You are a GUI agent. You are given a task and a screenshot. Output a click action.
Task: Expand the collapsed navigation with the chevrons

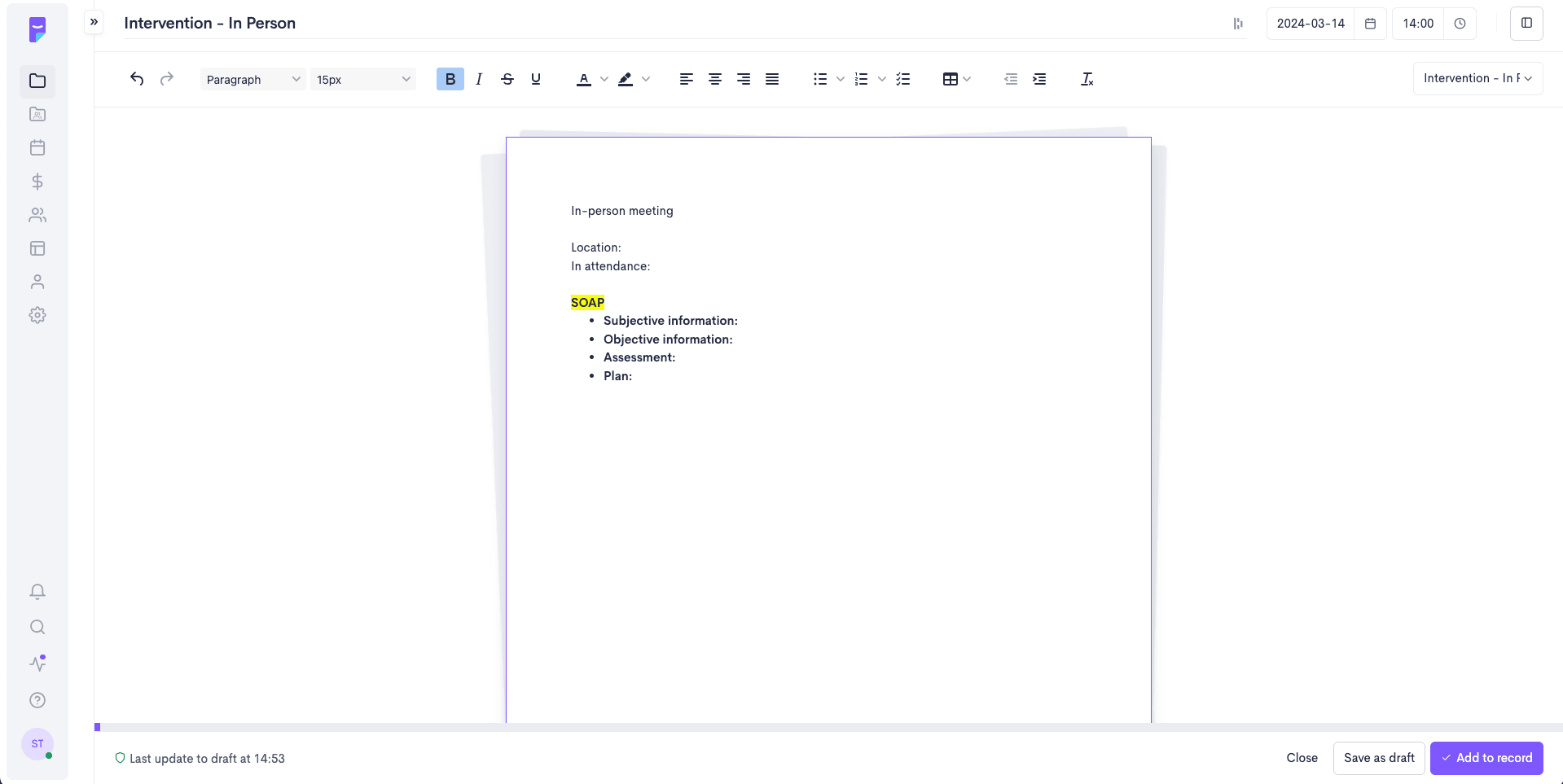tap(94, 22)
